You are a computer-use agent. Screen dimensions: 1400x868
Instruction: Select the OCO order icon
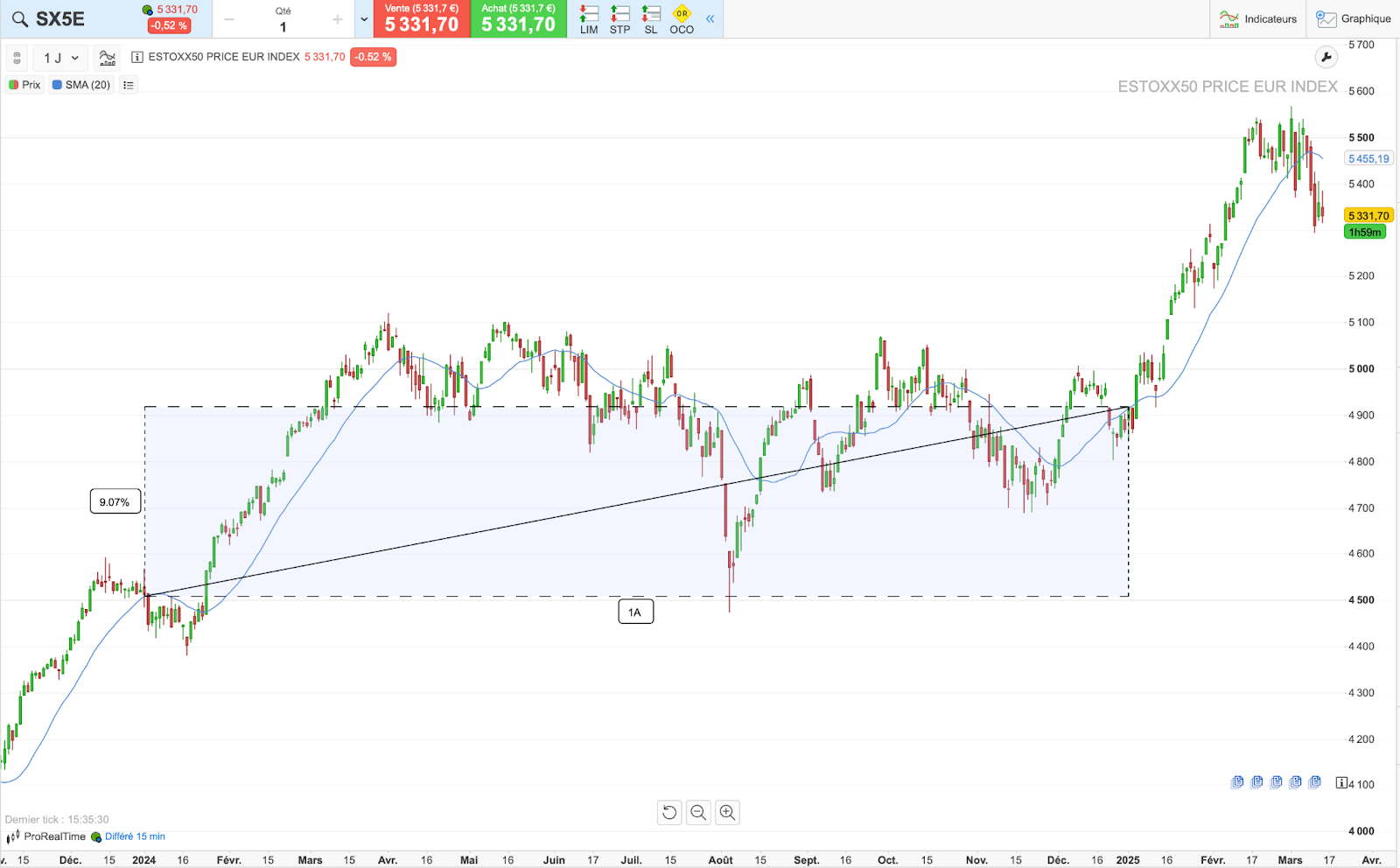click(x=682, y=18)
